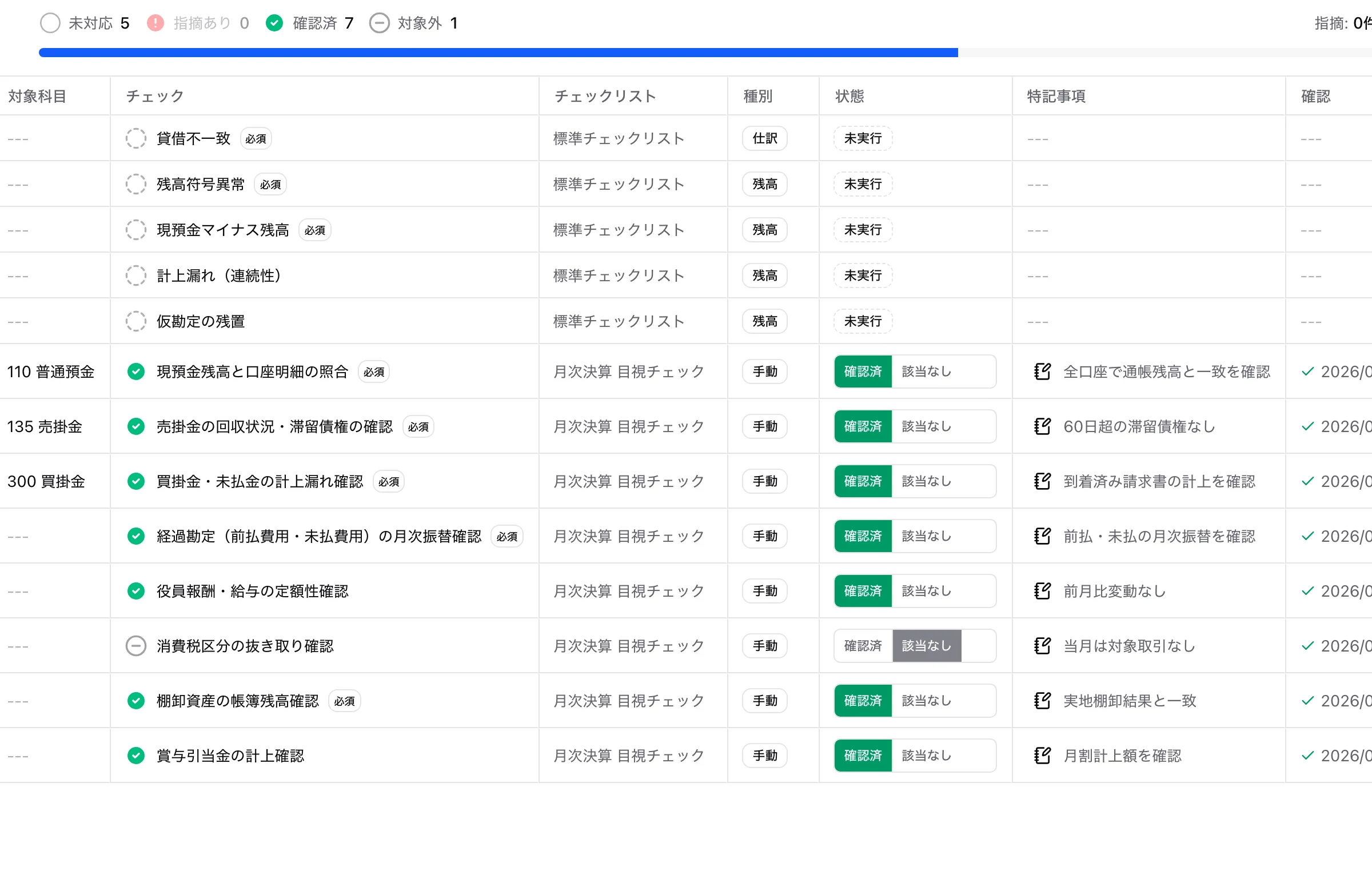Click the 必須 badge on 貸借不一致
The width and height of the screenshot is (1372, 887).
coord(256,138)
